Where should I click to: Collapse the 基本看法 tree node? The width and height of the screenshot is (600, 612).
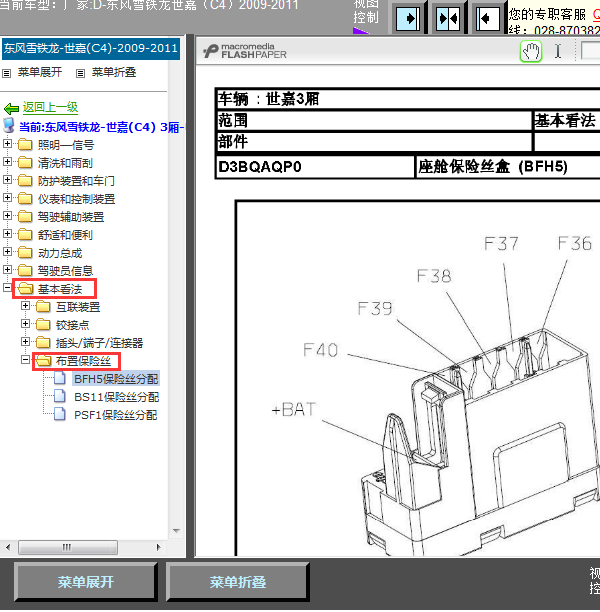click(x=7, y=288)
